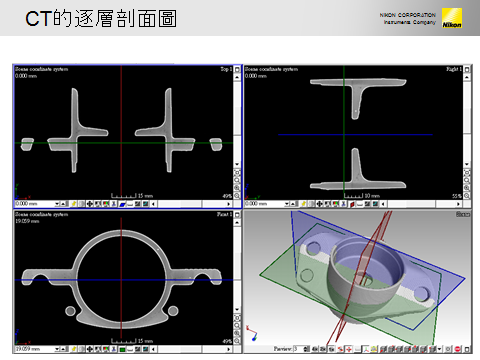Click down arrow of Top view vertical scrollbar
This screenshot has height=360, width=480.
237,164
